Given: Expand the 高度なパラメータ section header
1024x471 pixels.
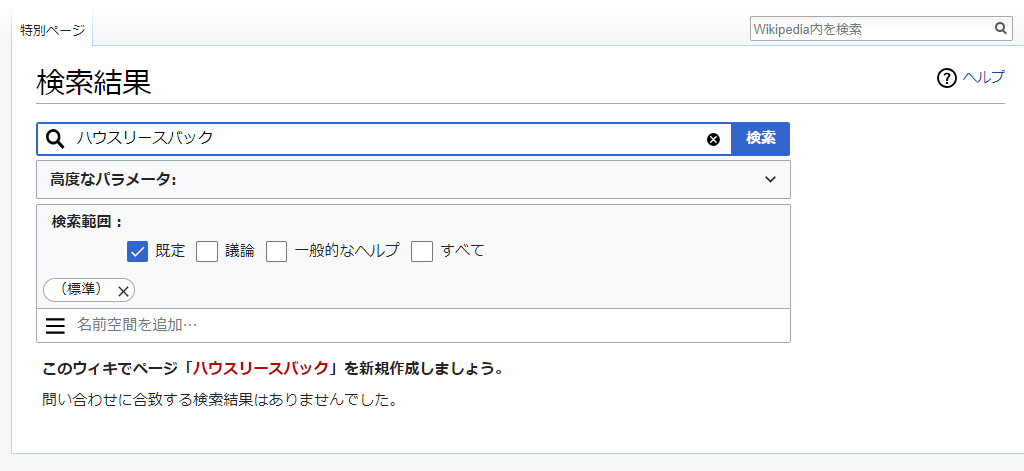Looking at the screenshot, I should [x=413, y=180].
